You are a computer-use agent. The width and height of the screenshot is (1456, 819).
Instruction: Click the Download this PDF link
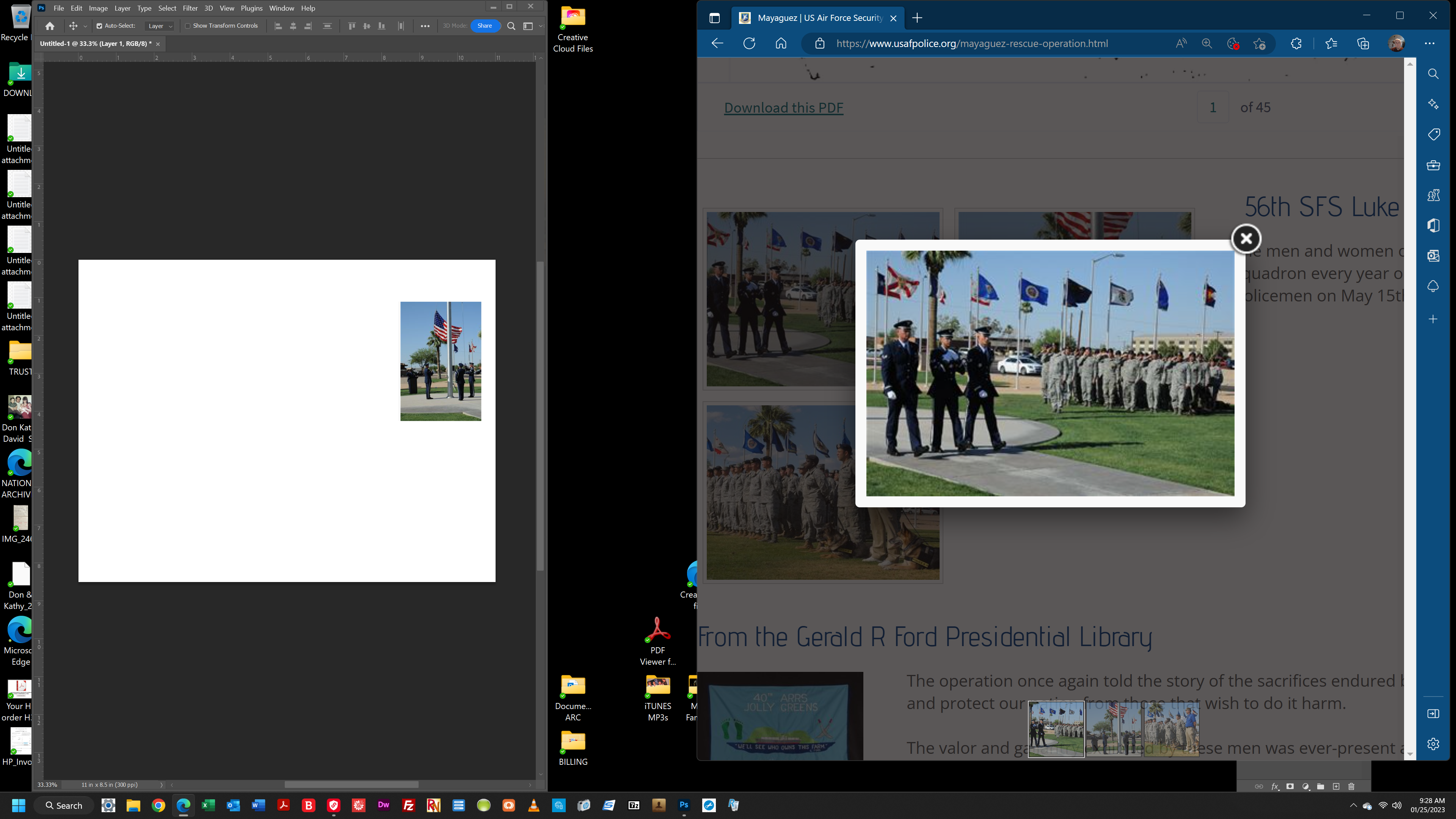784,107
